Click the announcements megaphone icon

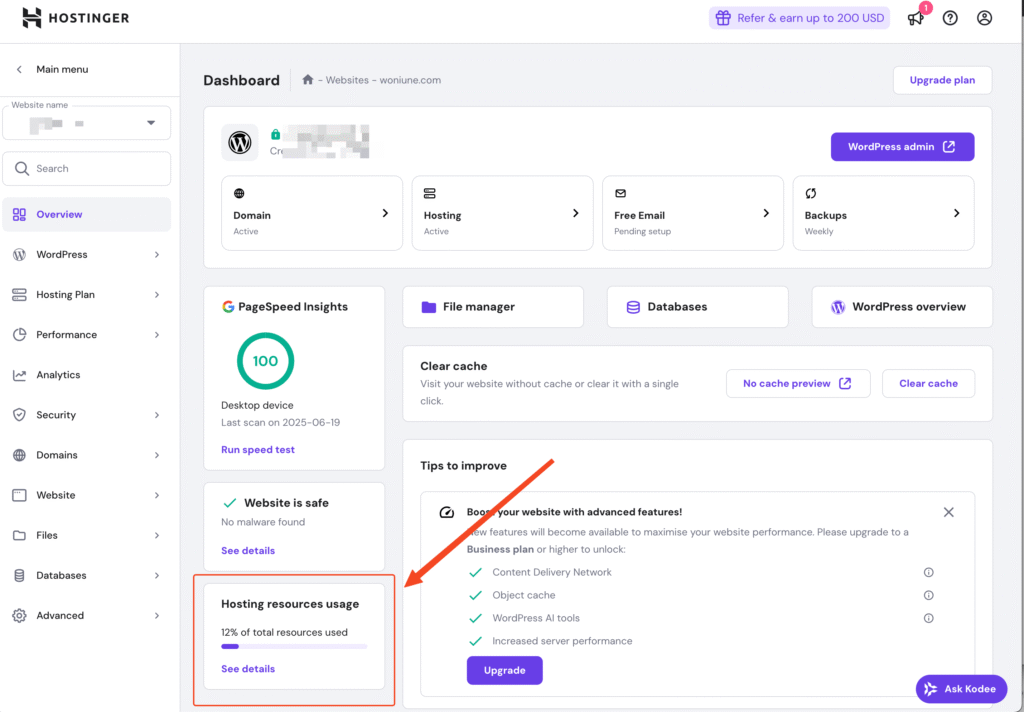point(915,18)
